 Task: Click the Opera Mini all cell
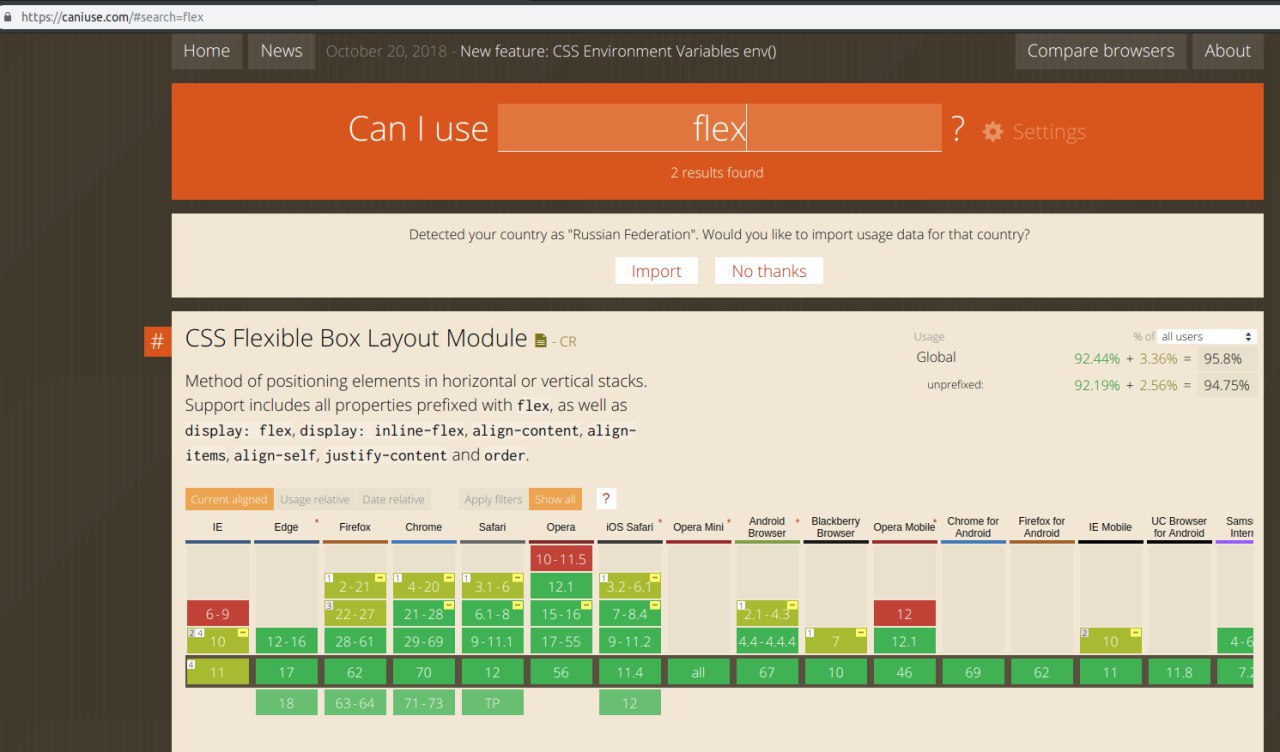coord(698,672)
